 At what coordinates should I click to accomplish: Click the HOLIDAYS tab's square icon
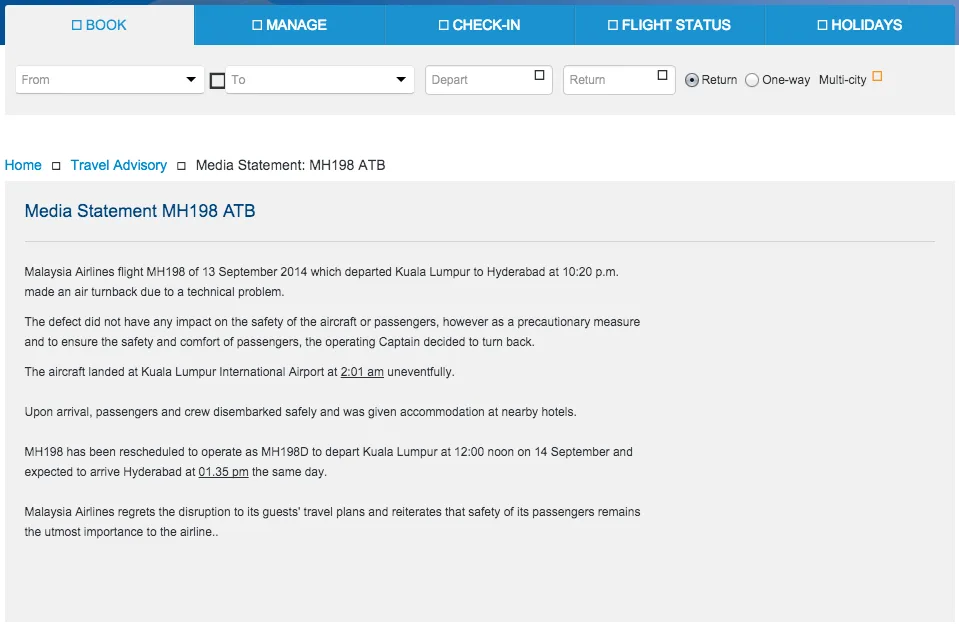coord(822,24)
